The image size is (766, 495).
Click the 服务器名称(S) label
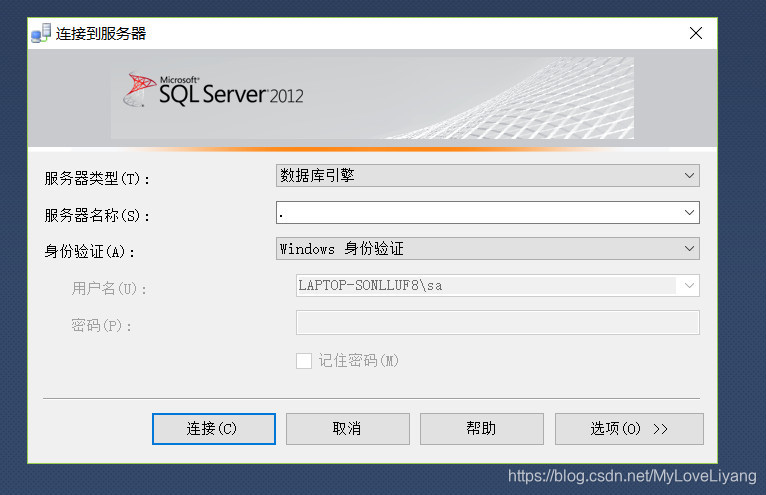[x=97, y=215]
